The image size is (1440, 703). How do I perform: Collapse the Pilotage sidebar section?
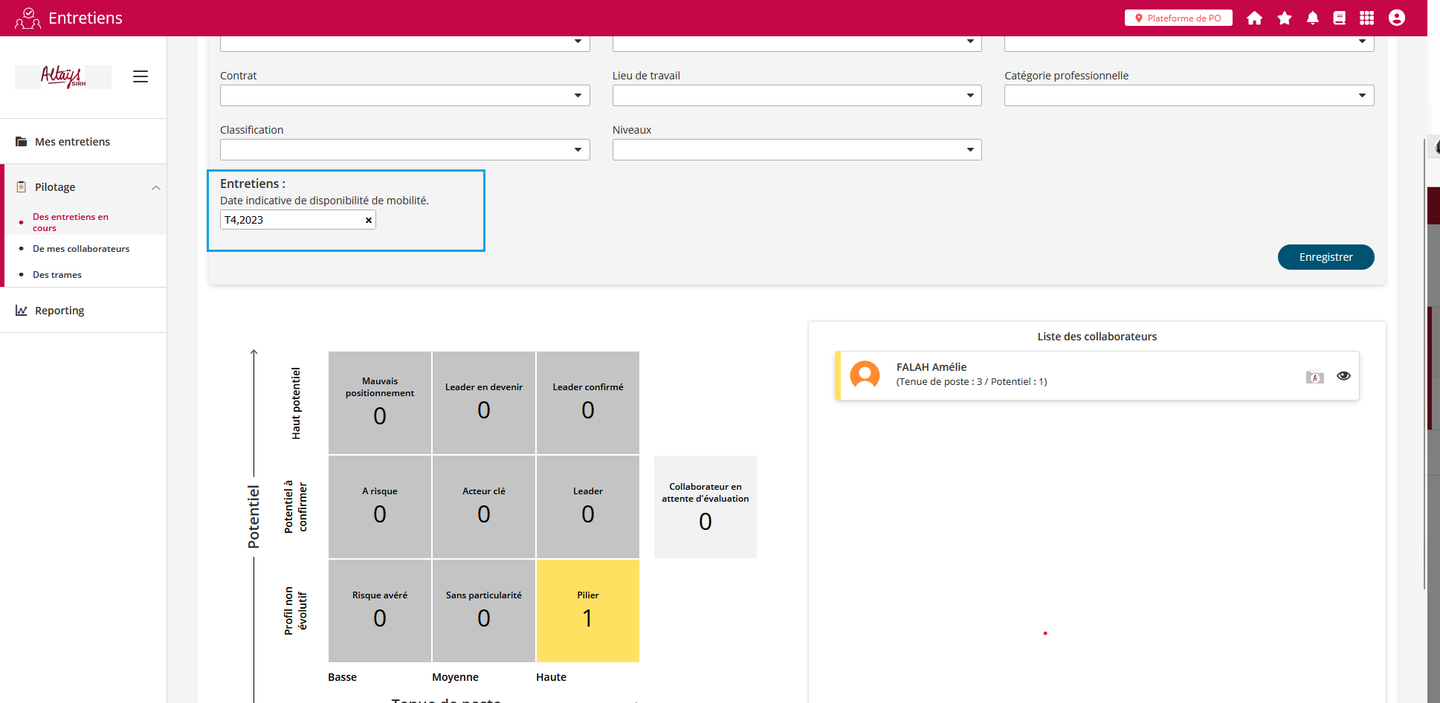[x=156, y=187]
